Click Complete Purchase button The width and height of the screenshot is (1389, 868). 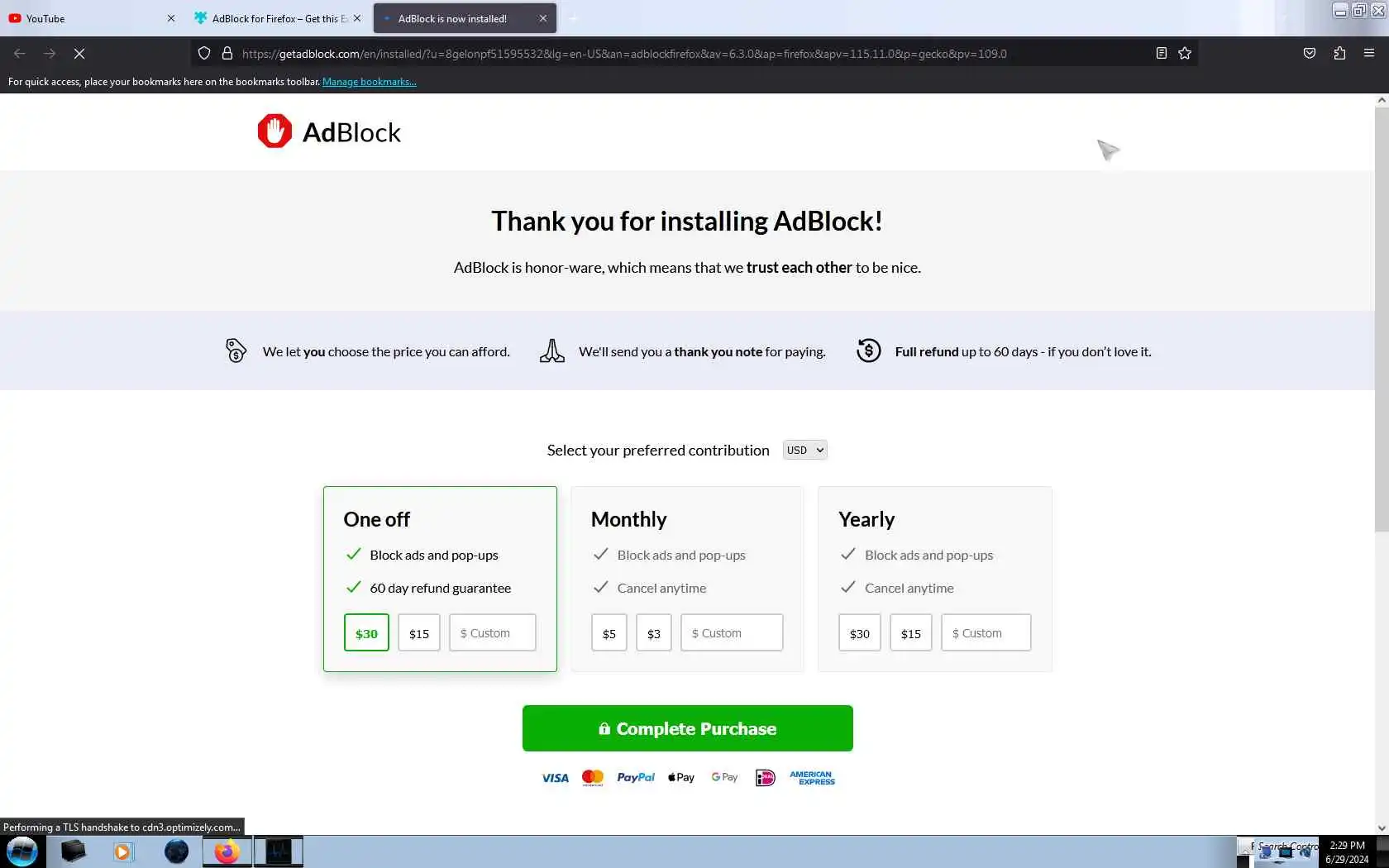pos(688,728)
